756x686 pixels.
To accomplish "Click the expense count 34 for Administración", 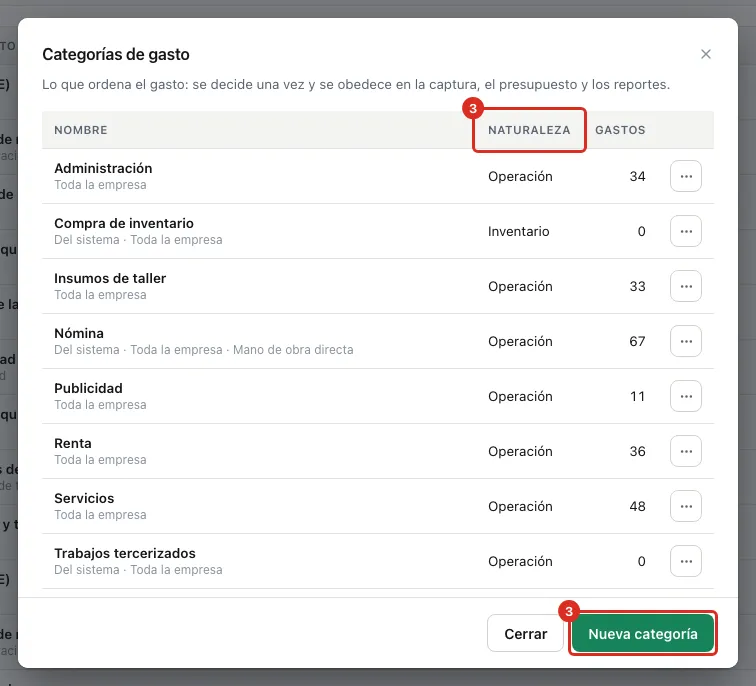I will tap(637, 176).
